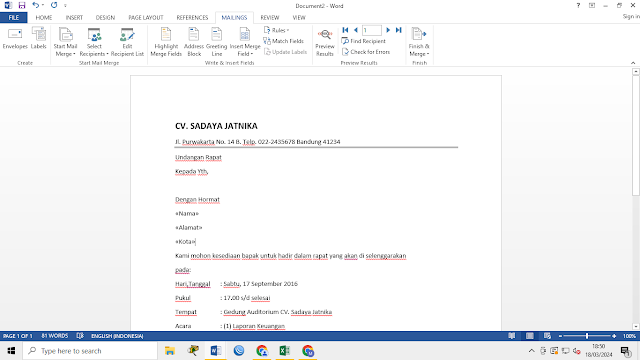640x360 pixels.
Task: Open Finish & Merge dropdown
Action: click(x=419, y=42)
